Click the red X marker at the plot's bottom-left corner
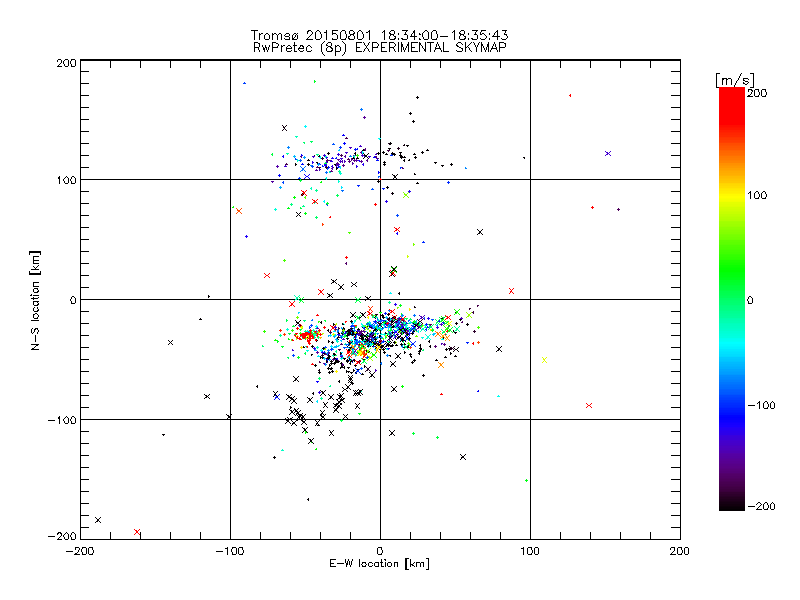 pos(137,532)
